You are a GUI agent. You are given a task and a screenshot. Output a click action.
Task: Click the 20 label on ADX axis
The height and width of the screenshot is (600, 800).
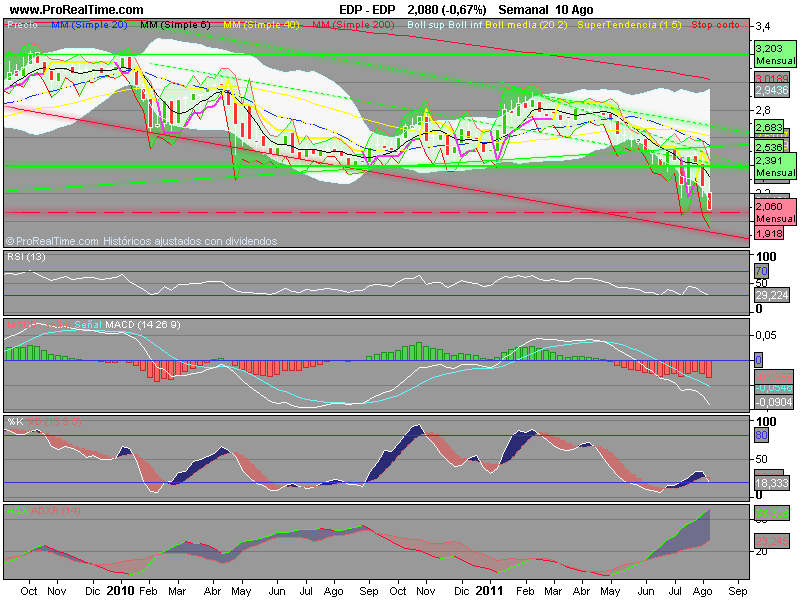(761, 552)
